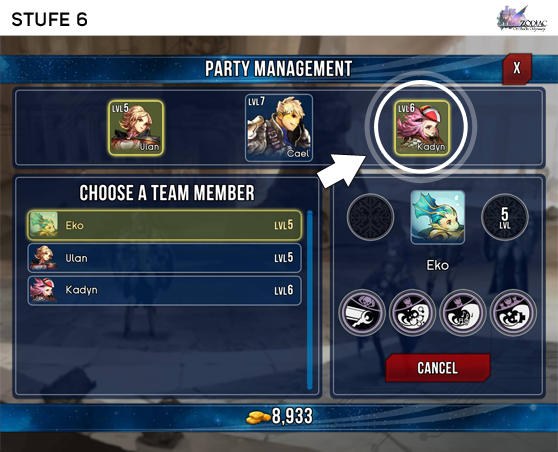The image size is (558, 452).
Task: Click Eko's second skill icon
Action: point(412,313)
